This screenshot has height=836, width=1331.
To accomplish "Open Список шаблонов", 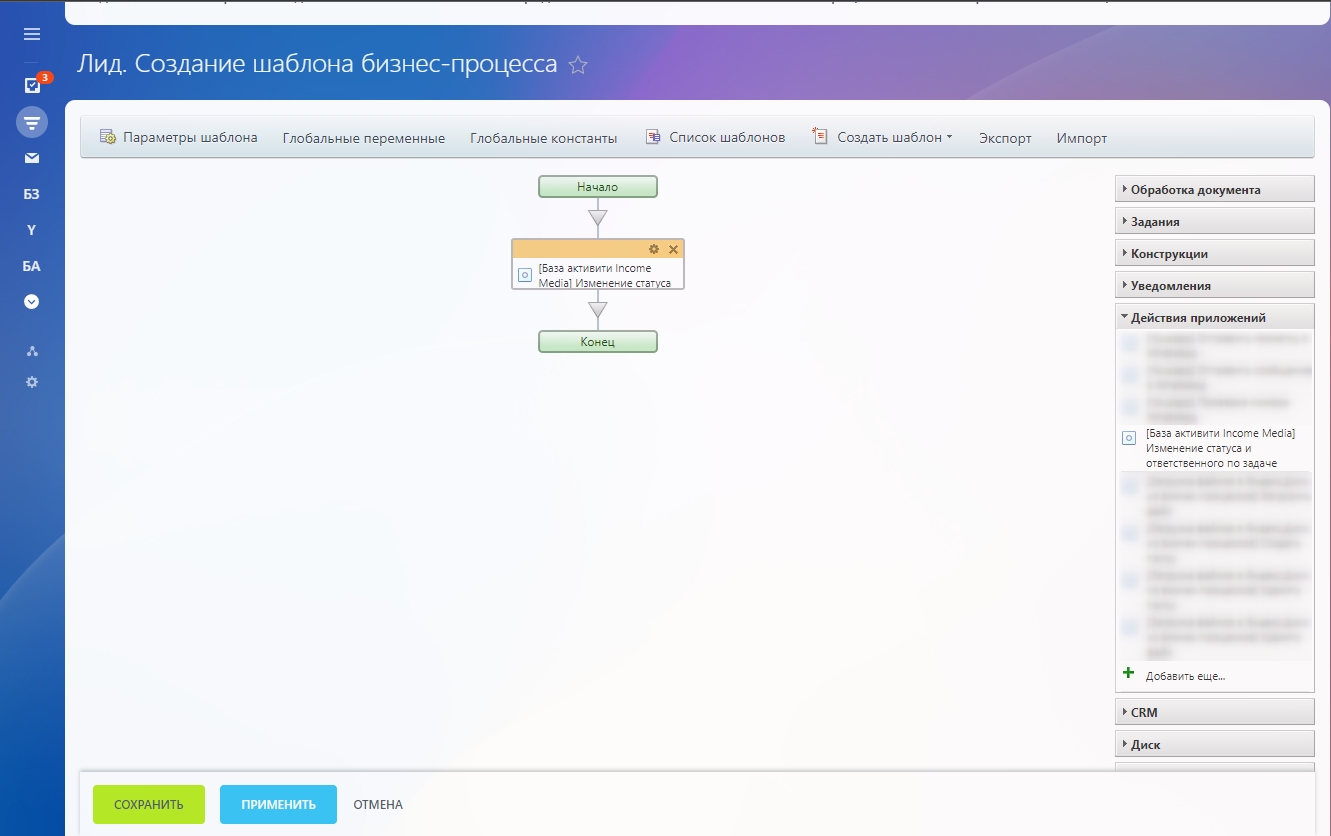I will pyautogui.click(x=716, y=137).
